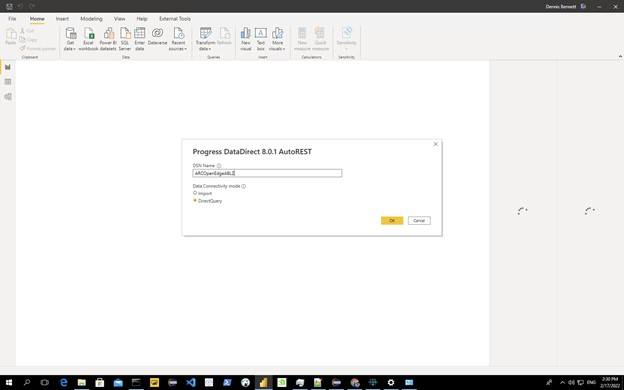Click the Excel workbook icon
Image resolution: width=624 pixels, height=390 pixels.
point(88,39)
